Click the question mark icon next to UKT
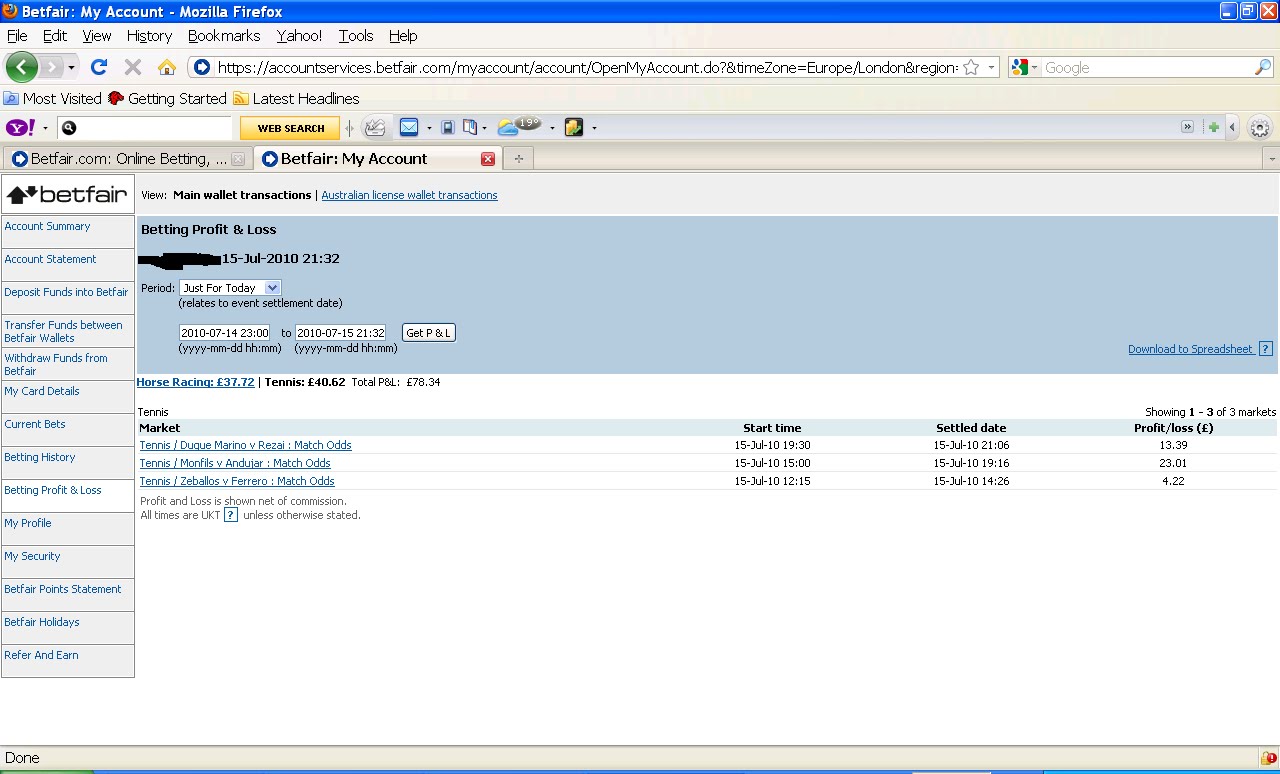 pyautogui.click(x=231, y=515)
